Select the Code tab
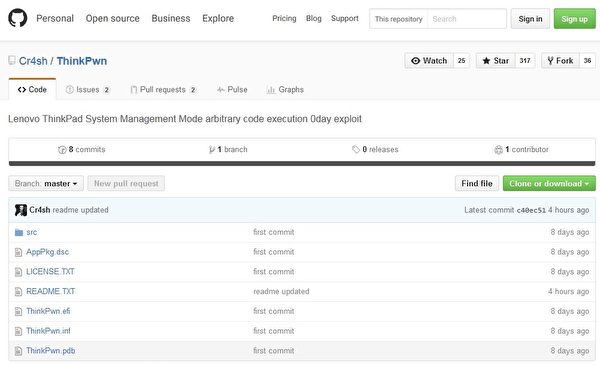The image size is (600, 366). [x=32, y=89]
